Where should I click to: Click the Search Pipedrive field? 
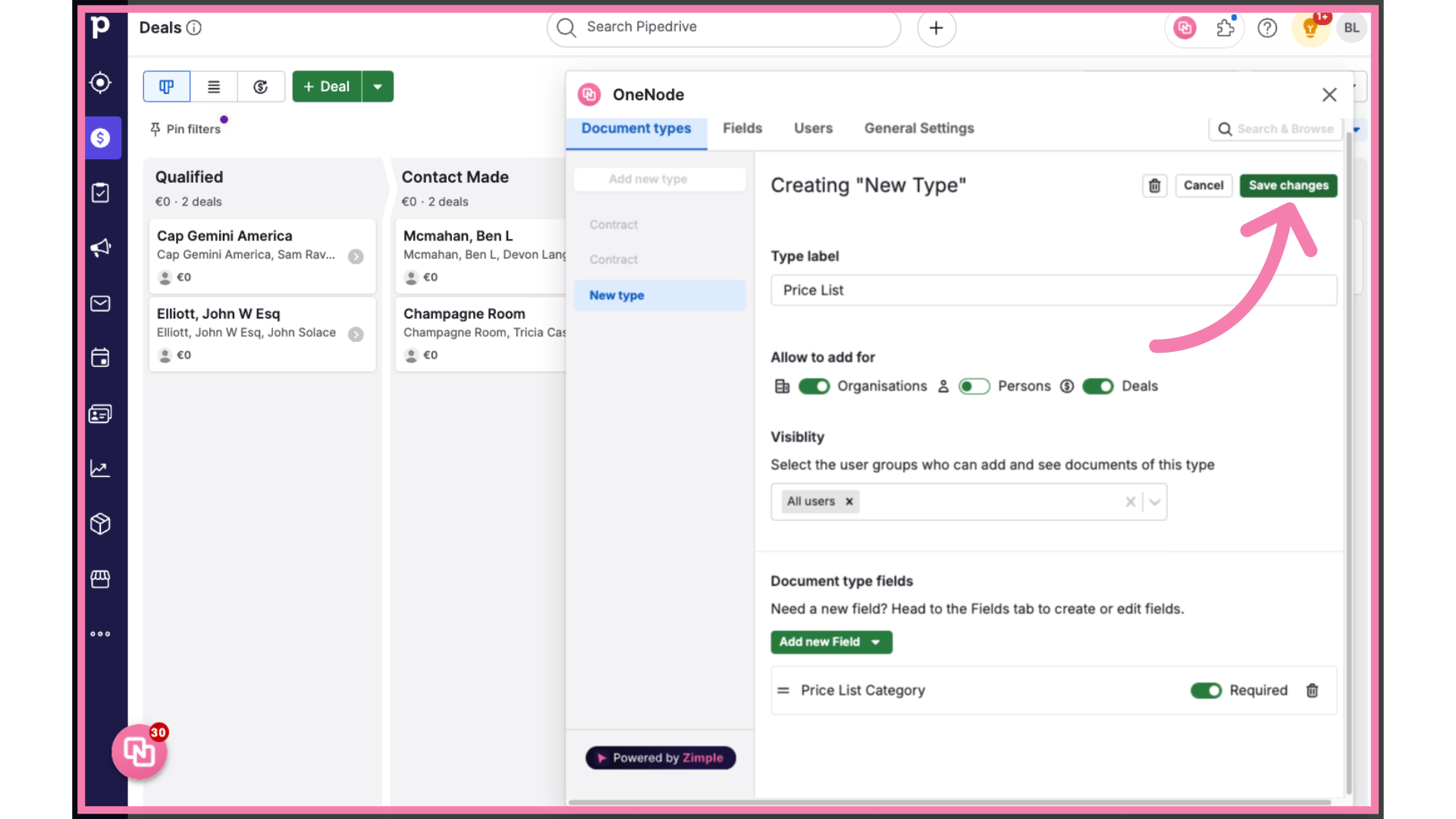pos(723,28)
